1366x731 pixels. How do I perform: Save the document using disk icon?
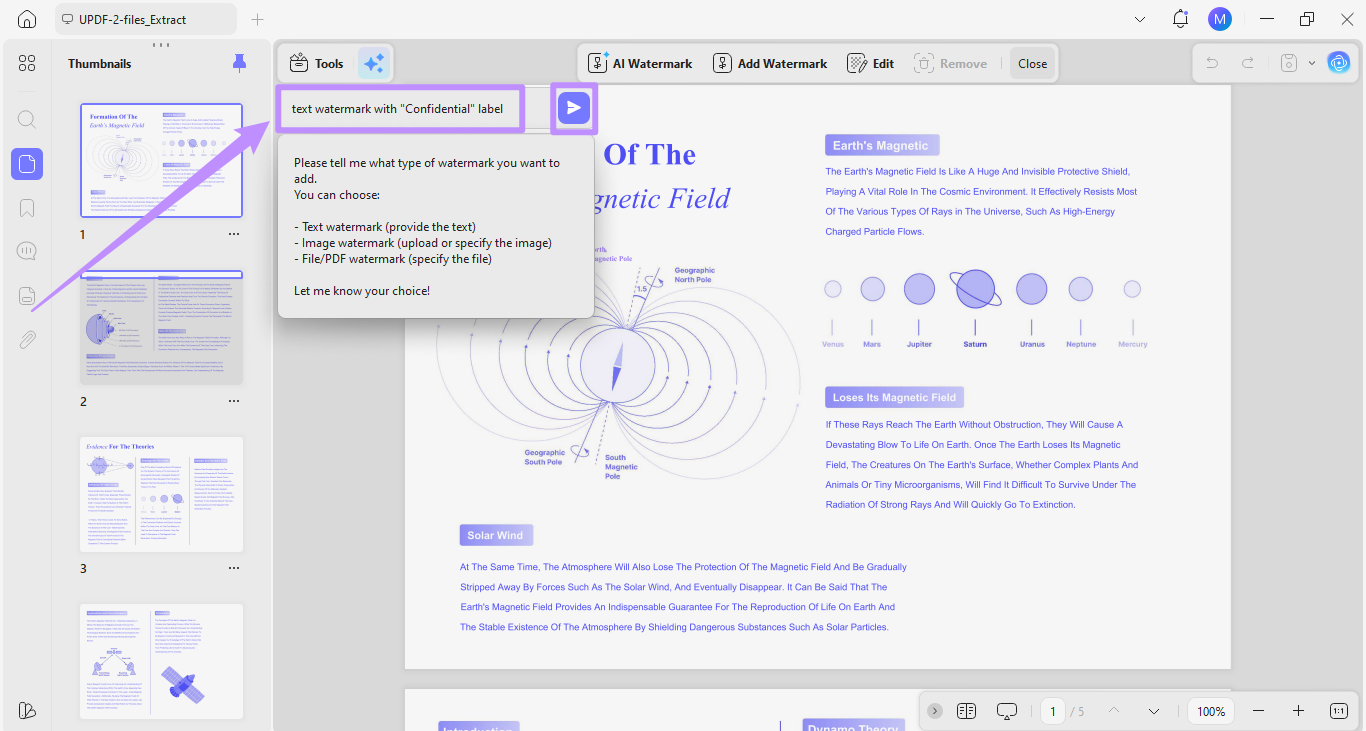[1289, 63]
